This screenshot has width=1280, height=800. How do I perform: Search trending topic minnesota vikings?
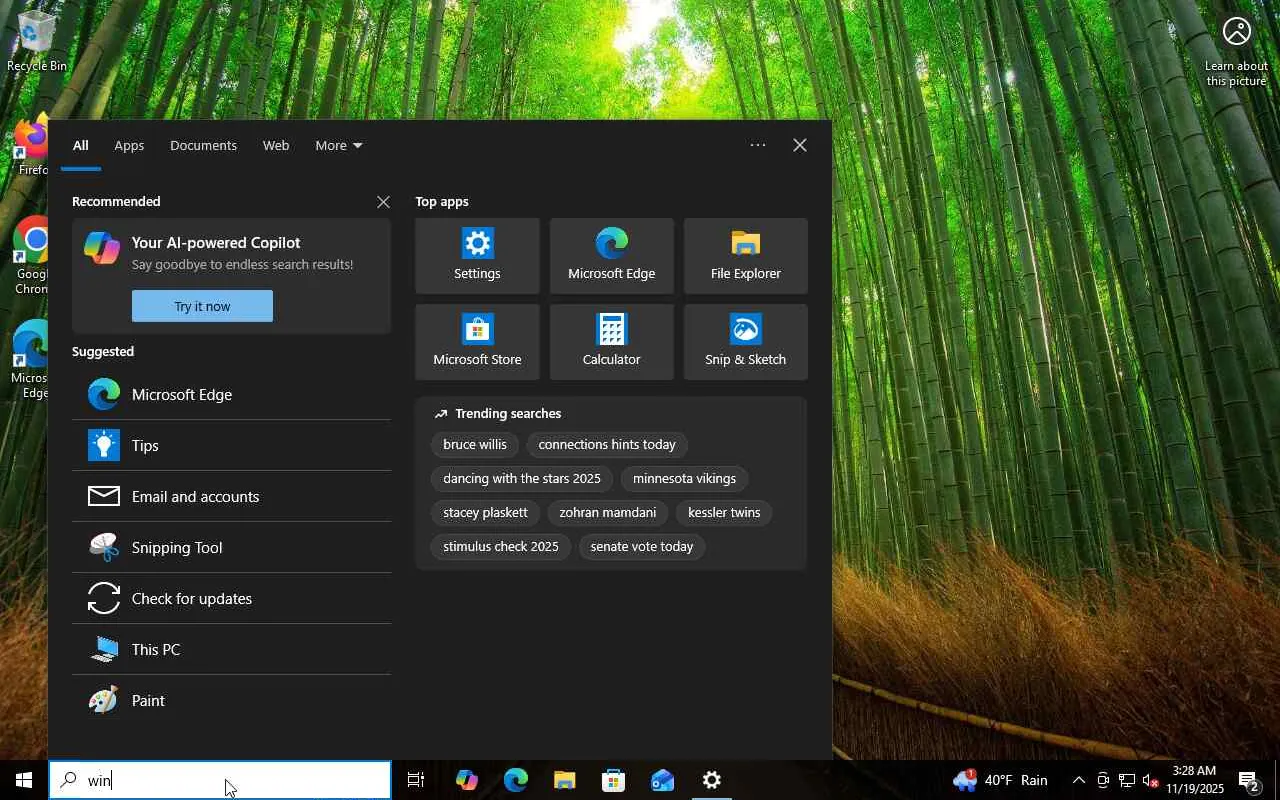[x=684, y=478]
